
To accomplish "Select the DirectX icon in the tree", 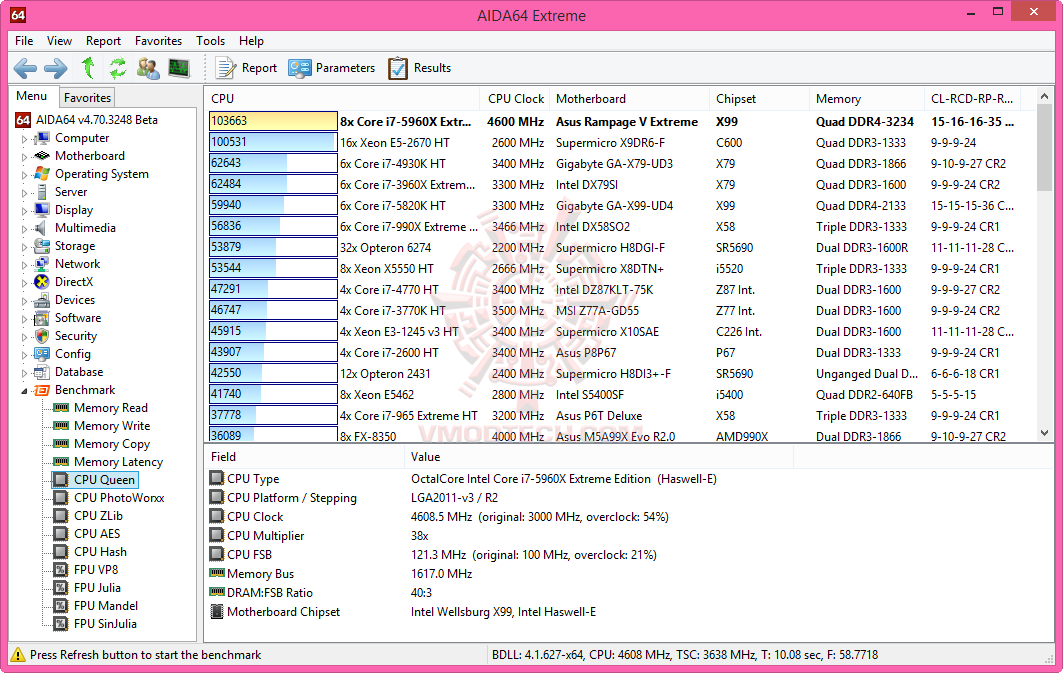I will pyautogui.click(x=42, y=282).
